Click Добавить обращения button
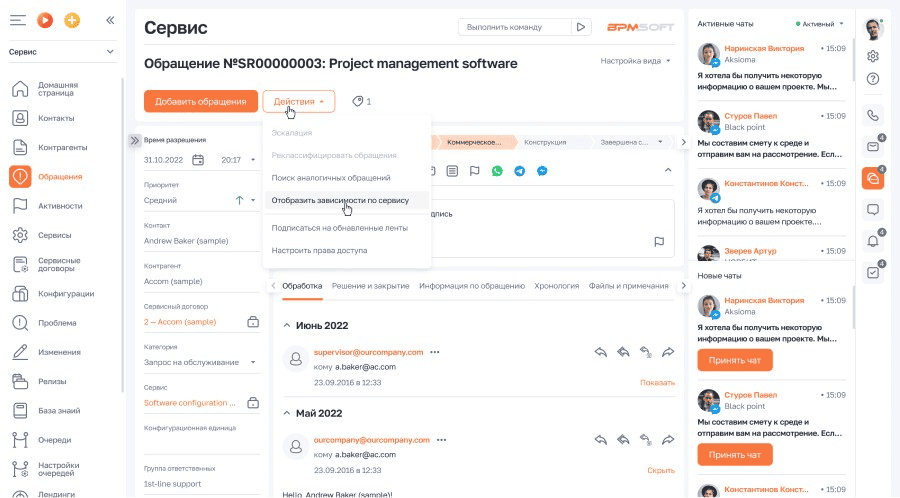This screenshot has width=900, height=498. [200, 102]
